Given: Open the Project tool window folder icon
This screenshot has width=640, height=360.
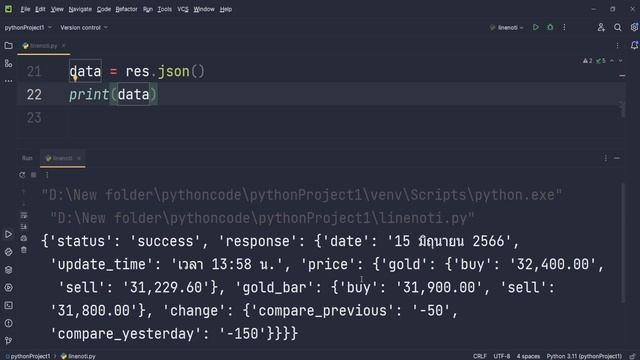Looking at the screenshot, I should pyautogui.click(x=8, y=46).
